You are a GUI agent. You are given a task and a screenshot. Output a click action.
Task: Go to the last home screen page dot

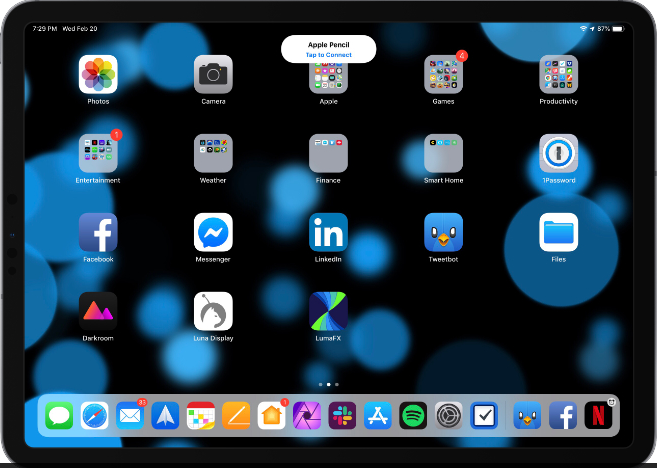[337, 384]
